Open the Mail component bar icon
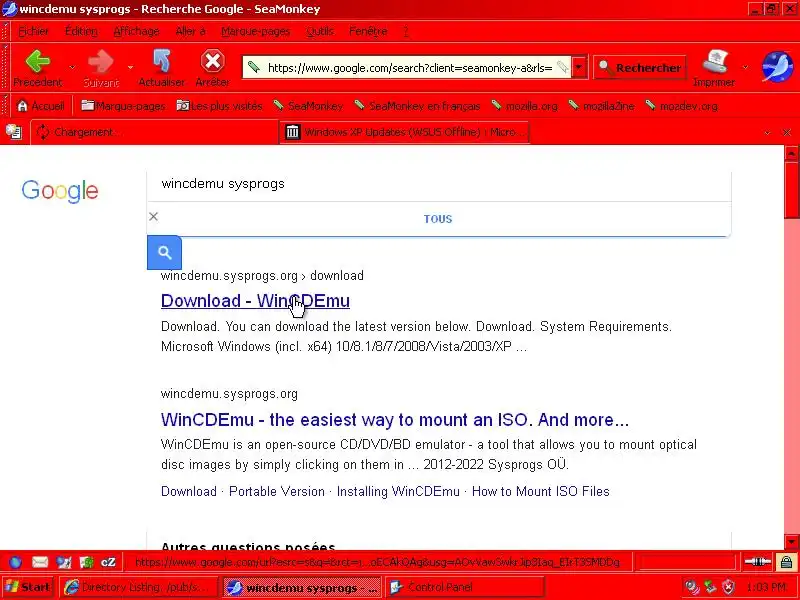Screen dimensions: 800x600 [x=40, y=562]
